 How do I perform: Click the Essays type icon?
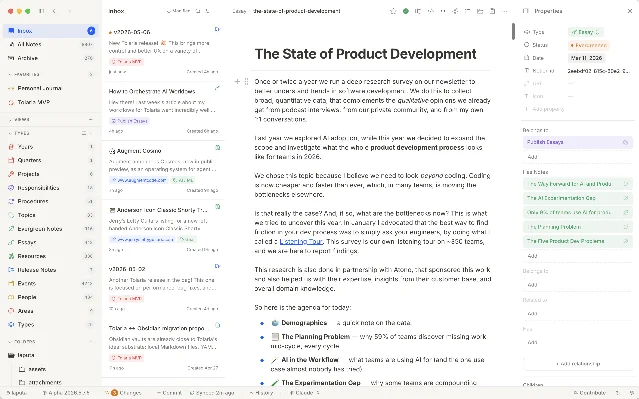click(x=11, y=242)
